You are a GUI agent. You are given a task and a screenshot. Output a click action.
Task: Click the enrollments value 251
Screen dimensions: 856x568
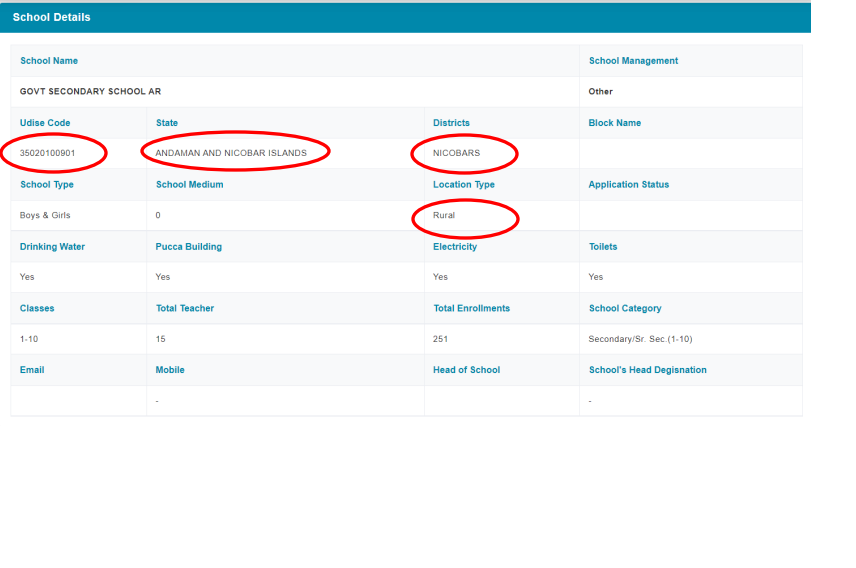[440, 339]
